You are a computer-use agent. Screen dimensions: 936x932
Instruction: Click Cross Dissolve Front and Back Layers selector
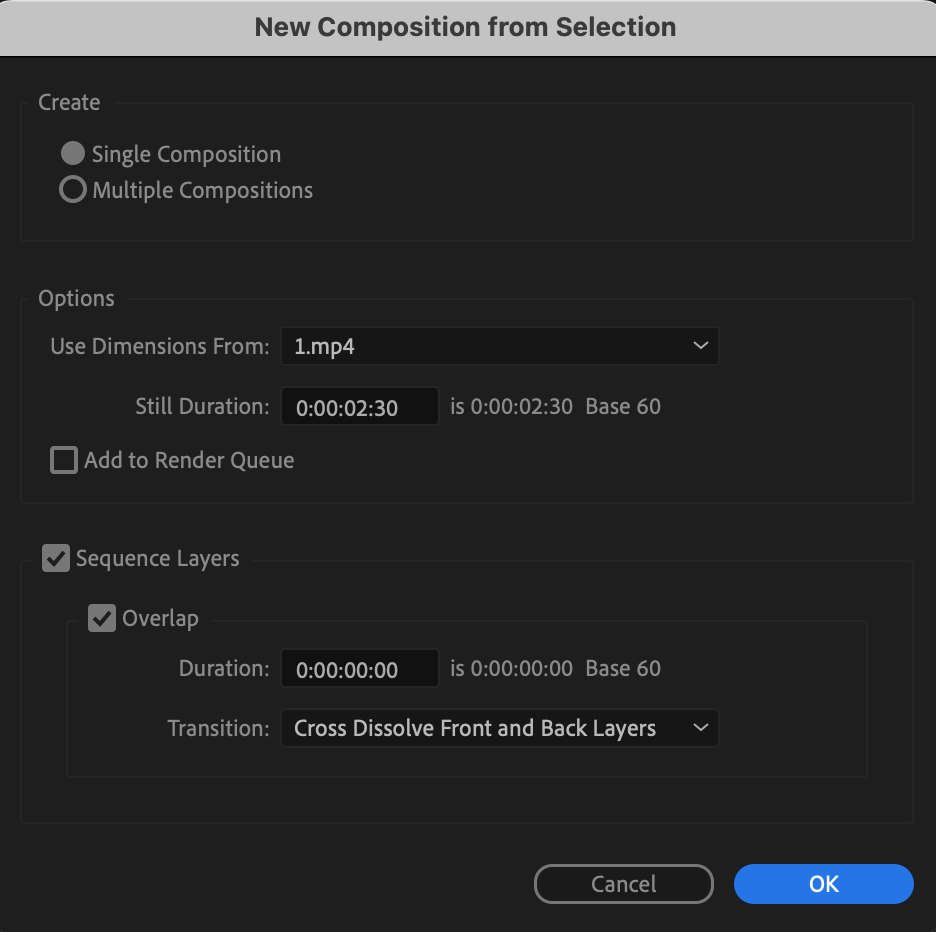500,728
